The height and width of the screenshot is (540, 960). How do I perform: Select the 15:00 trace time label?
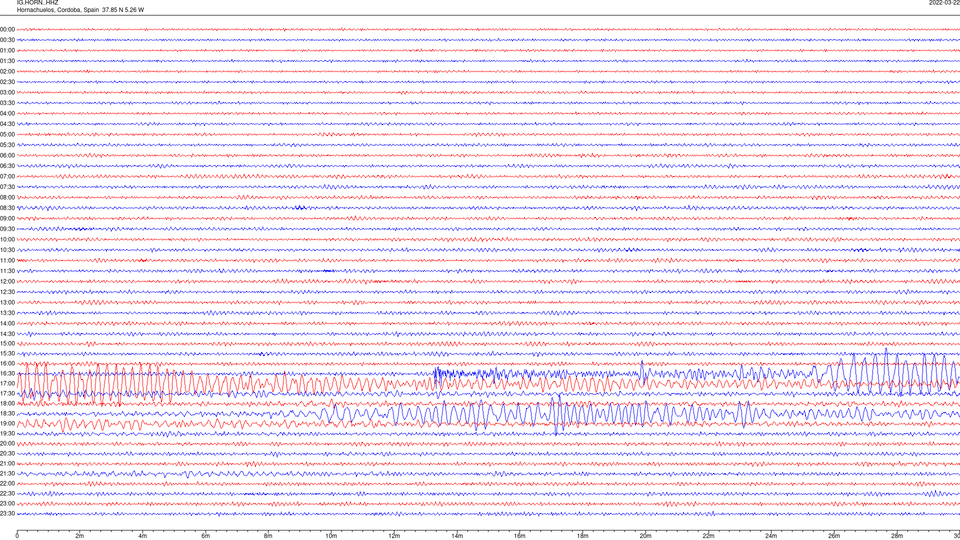tap(7, 343)
